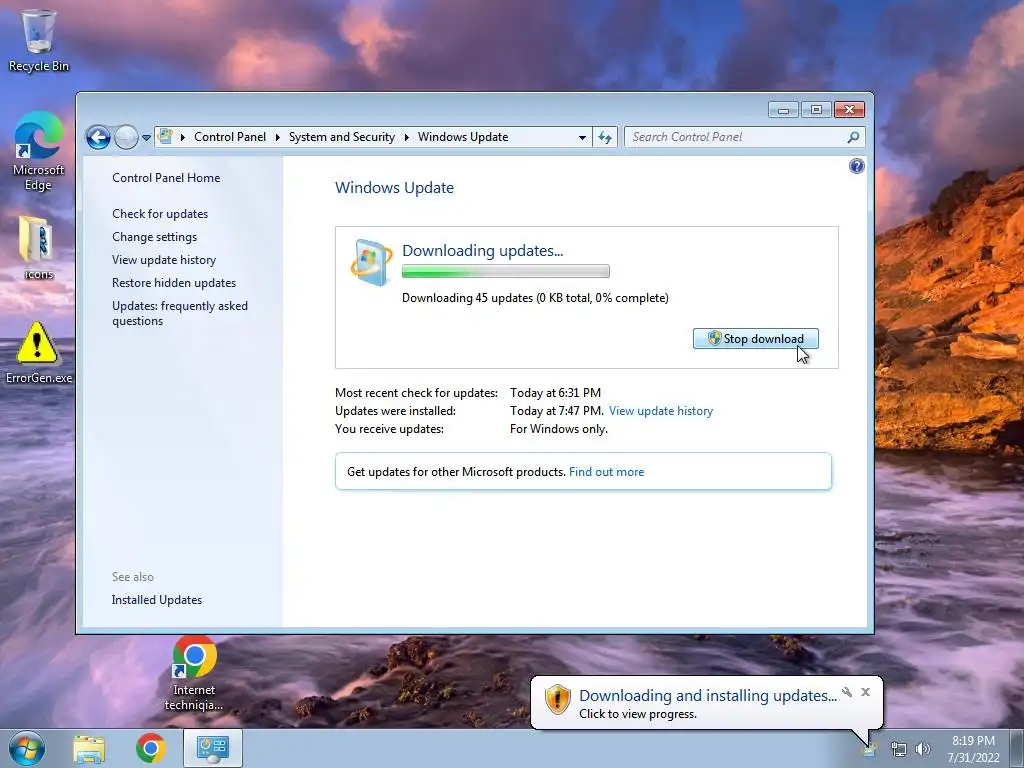Click 'Today at 6:31 PM' text

pyautogui.click(x=555, y=392)
